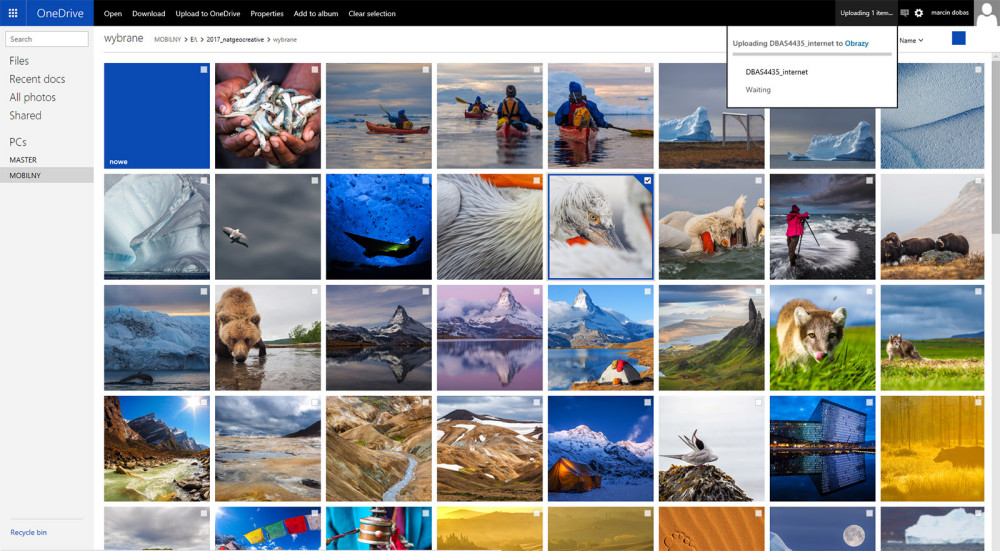Open the full moon photo
Screen dimensions: 1000x551
[x=823, y=528]
